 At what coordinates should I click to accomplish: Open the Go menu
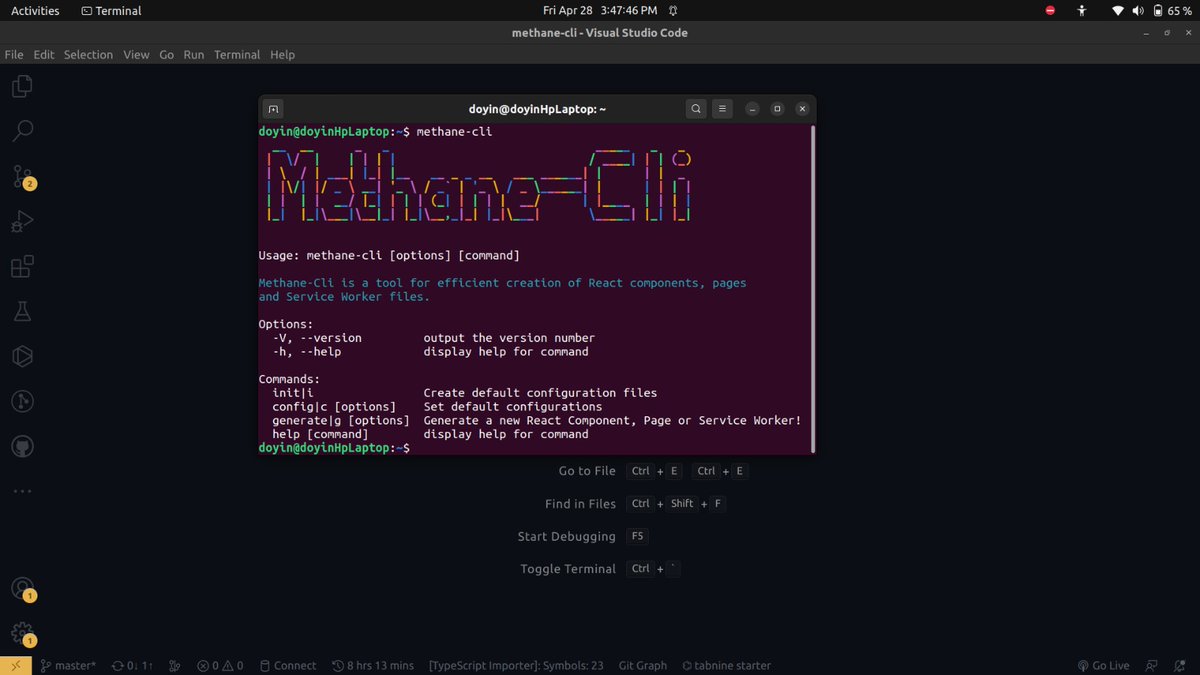(167, 55)
